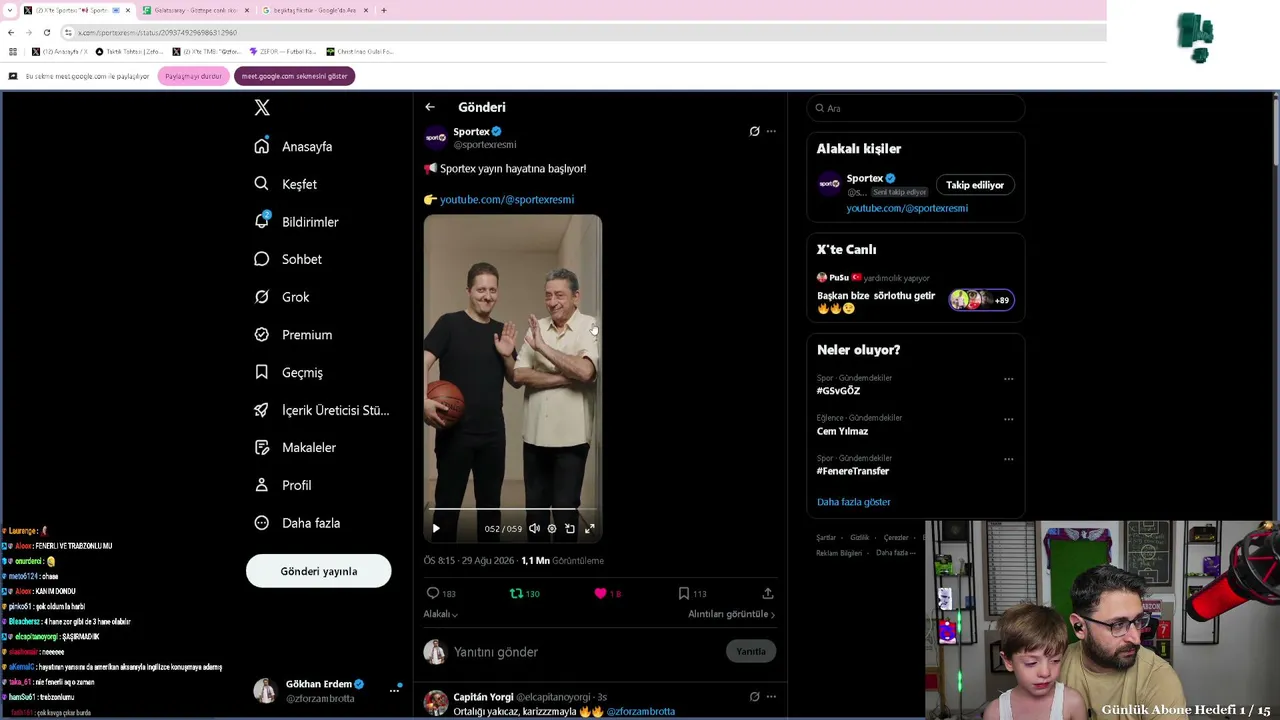1280x720 pixels.
Task: Play the Sportex video
Action: 436,528
